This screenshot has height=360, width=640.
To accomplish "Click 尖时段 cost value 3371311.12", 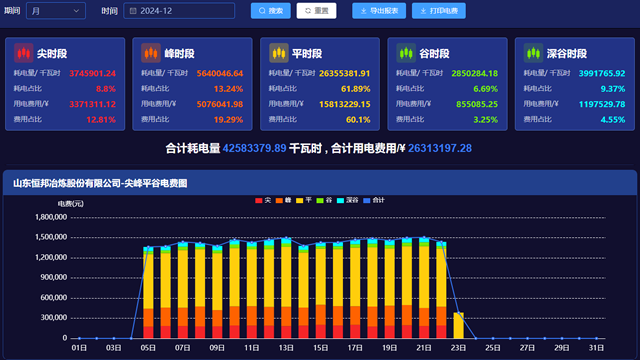I will tap(92, 104).
